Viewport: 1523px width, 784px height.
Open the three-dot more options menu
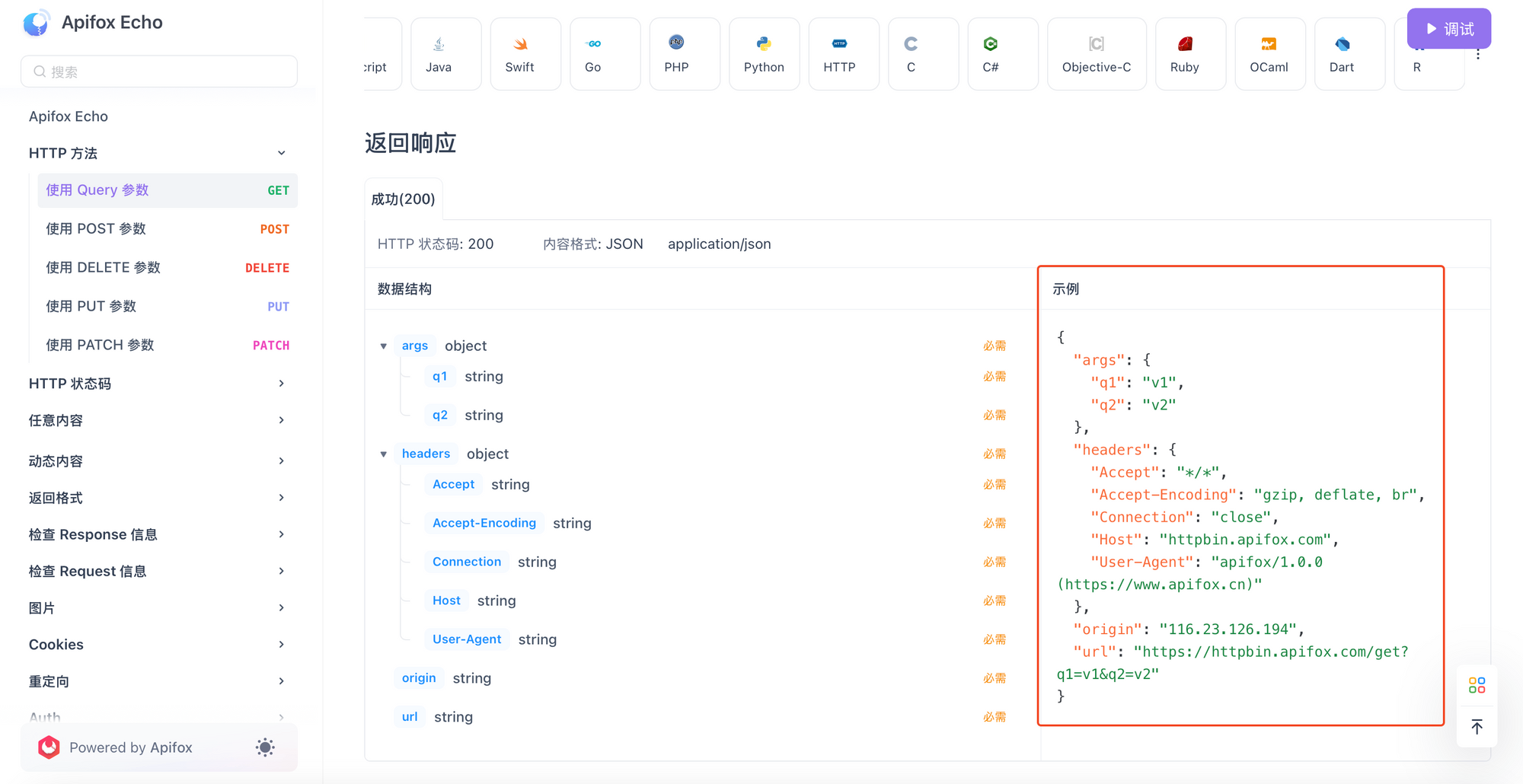click(x=1478, y=55)
